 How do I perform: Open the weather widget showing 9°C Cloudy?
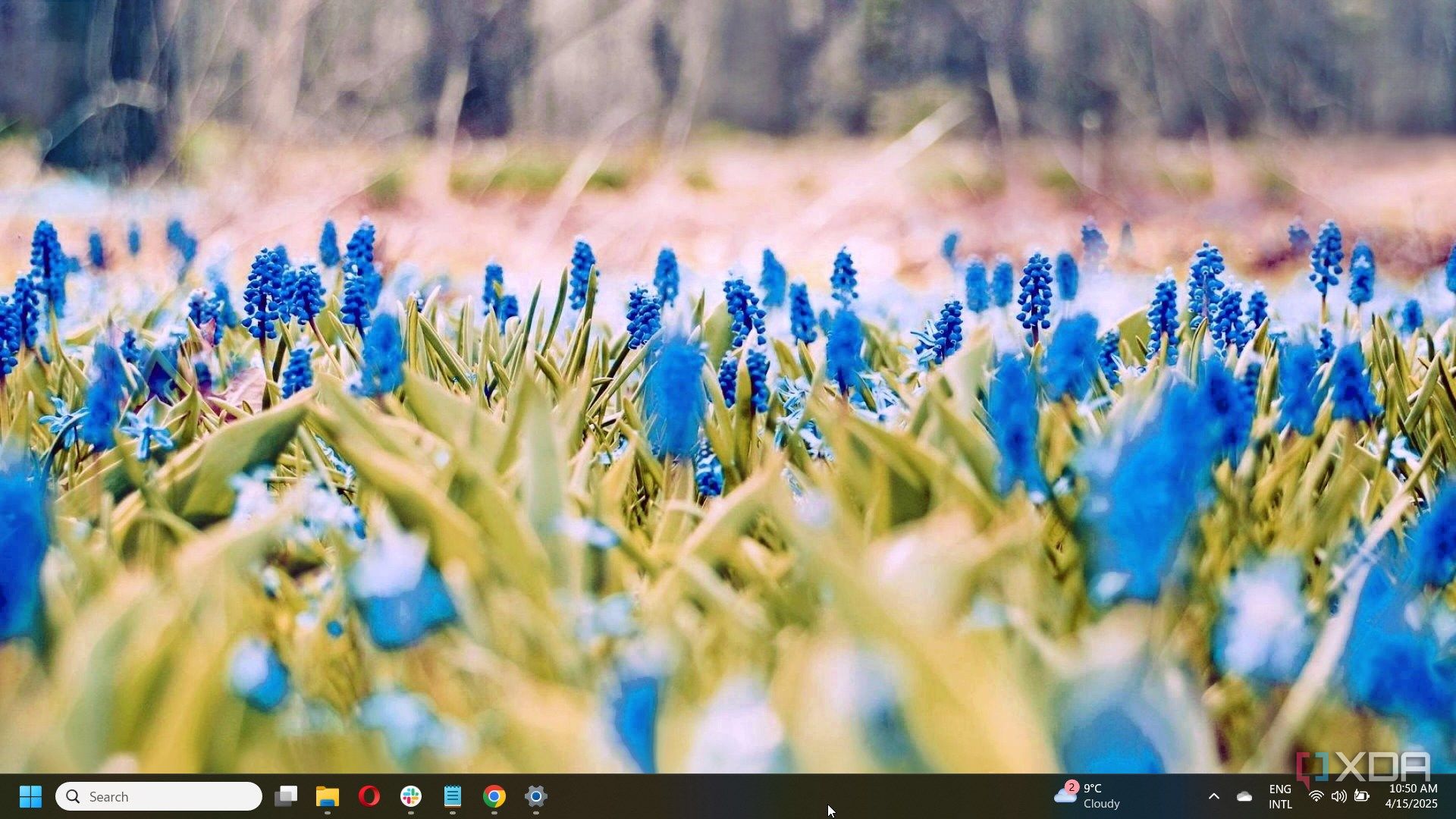pyautogui.click(x=1087, y=796)
